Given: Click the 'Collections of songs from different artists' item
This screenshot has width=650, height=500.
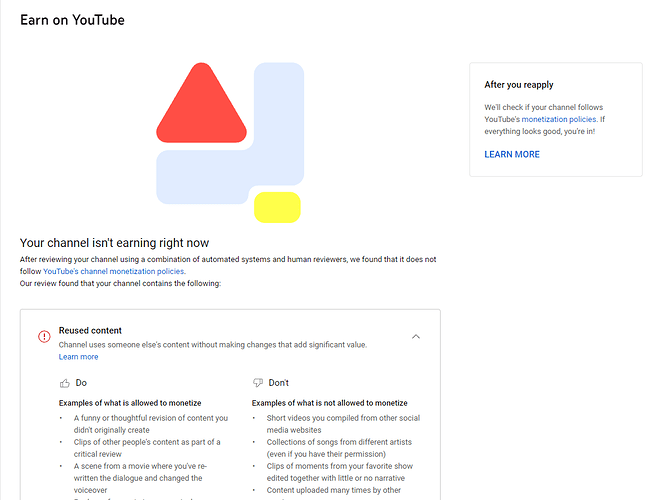Looking at the screenshot, I should pyautogui.click(x=339, y=448).
